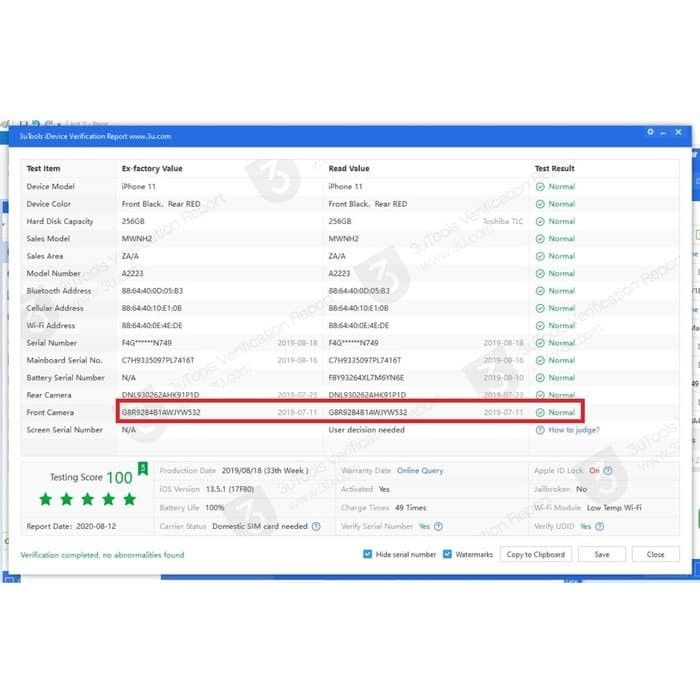The image size is (700, 700).
Task: Click Normal check icon for Bluetooth Address
Action: click(540, 291)
